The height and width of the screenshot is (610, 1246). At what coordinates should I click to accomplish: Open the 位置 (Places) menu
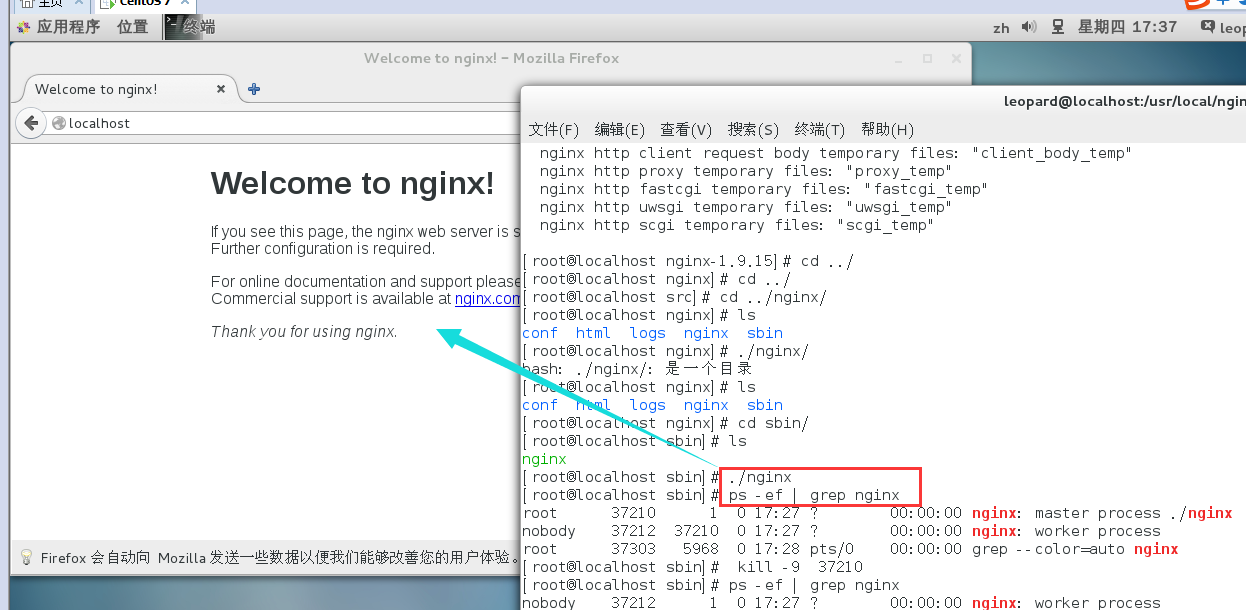(x=132, y=27)
